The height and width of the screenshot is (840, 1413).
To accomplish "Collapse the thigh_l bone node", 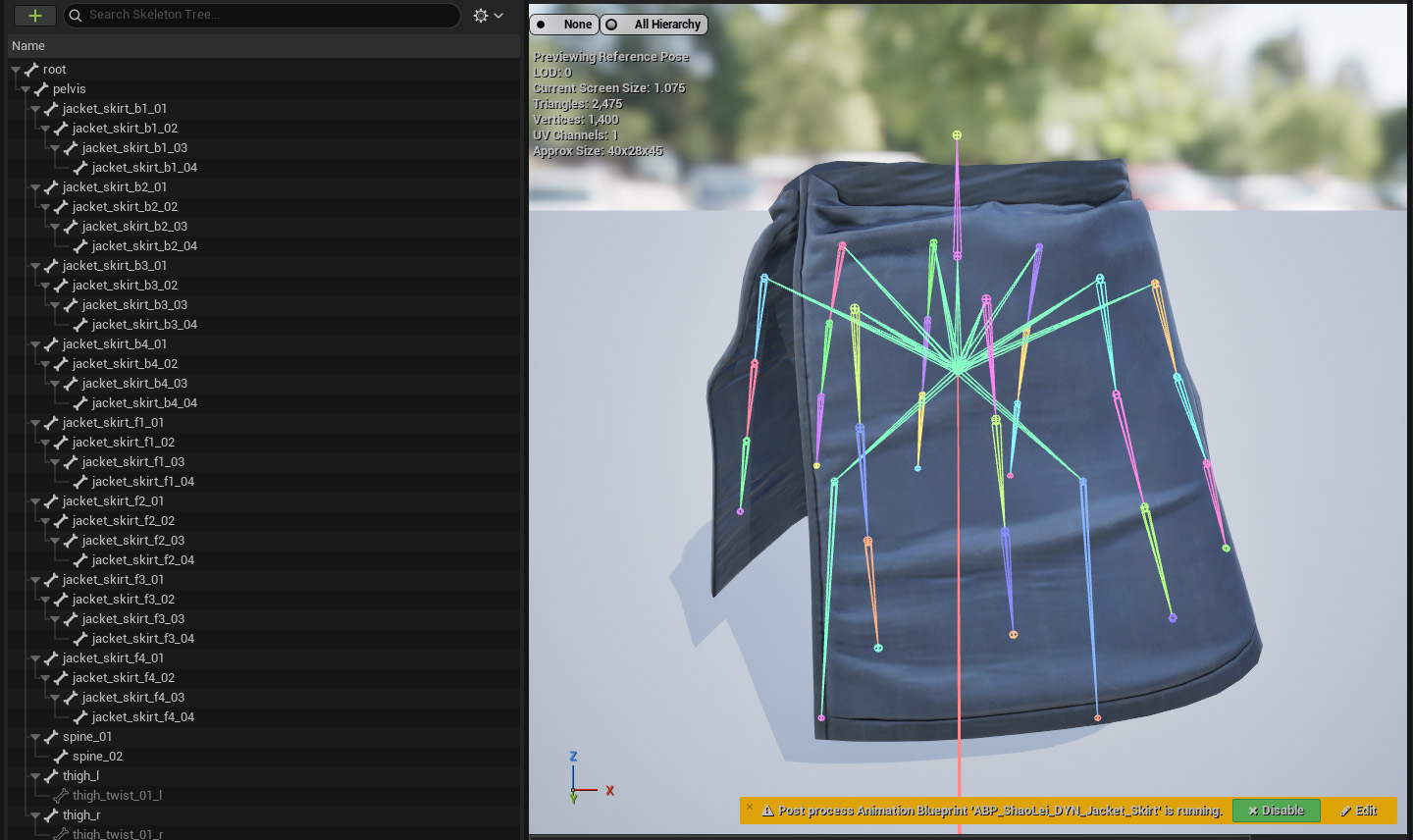I will pyautogui.click(x=35, y=776).
